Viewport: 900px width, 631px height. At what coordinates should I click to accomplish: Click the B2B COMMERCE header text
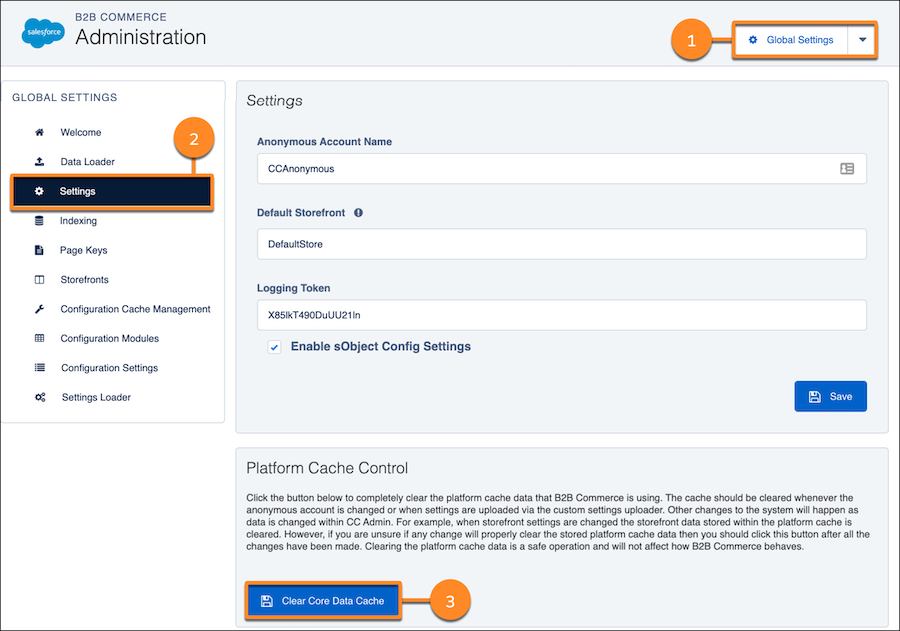point(121,17)
